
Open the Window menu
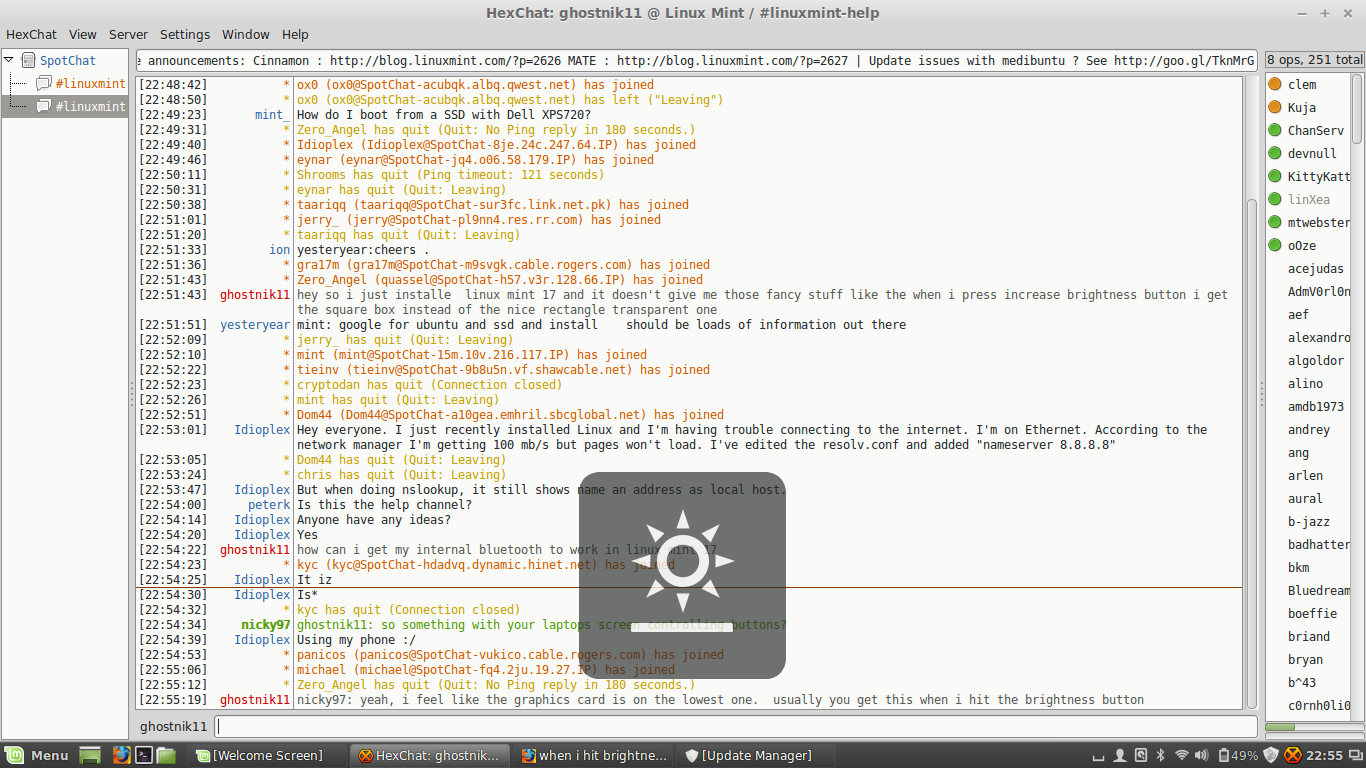[x=246, y=34]
